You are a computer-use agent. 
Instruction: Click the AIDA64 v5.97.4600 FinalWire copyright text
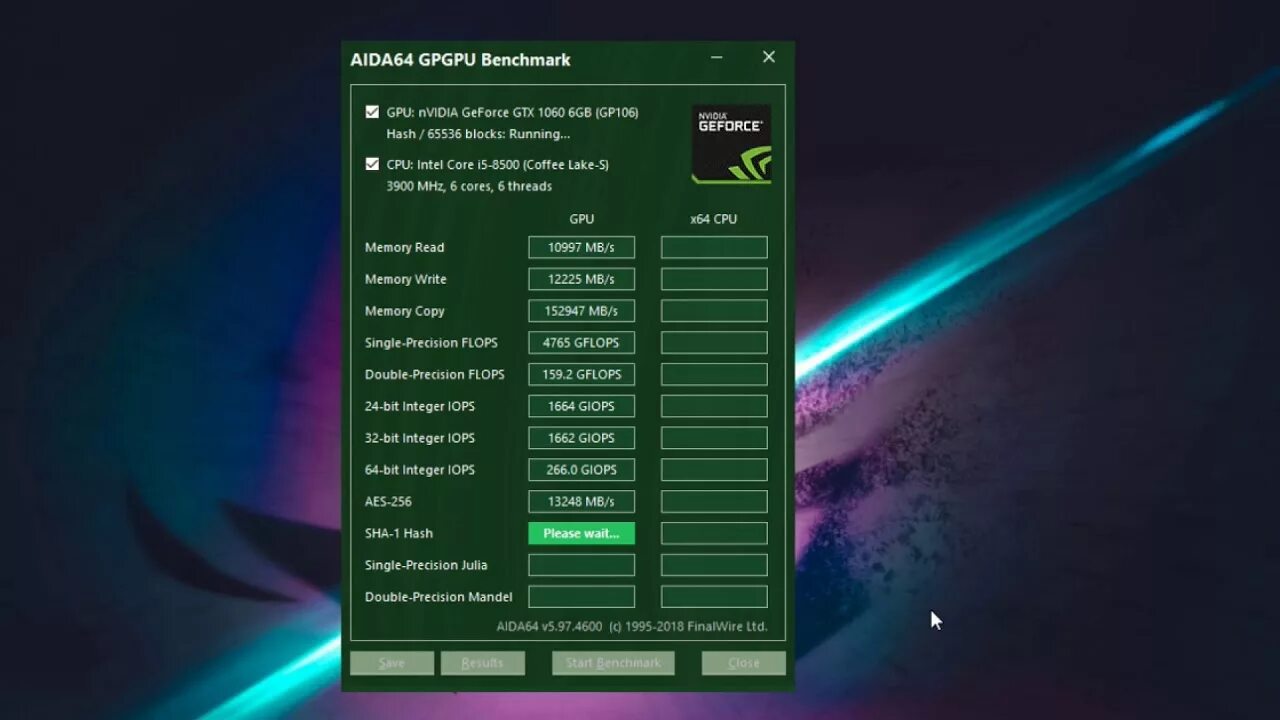click(632, 627)
